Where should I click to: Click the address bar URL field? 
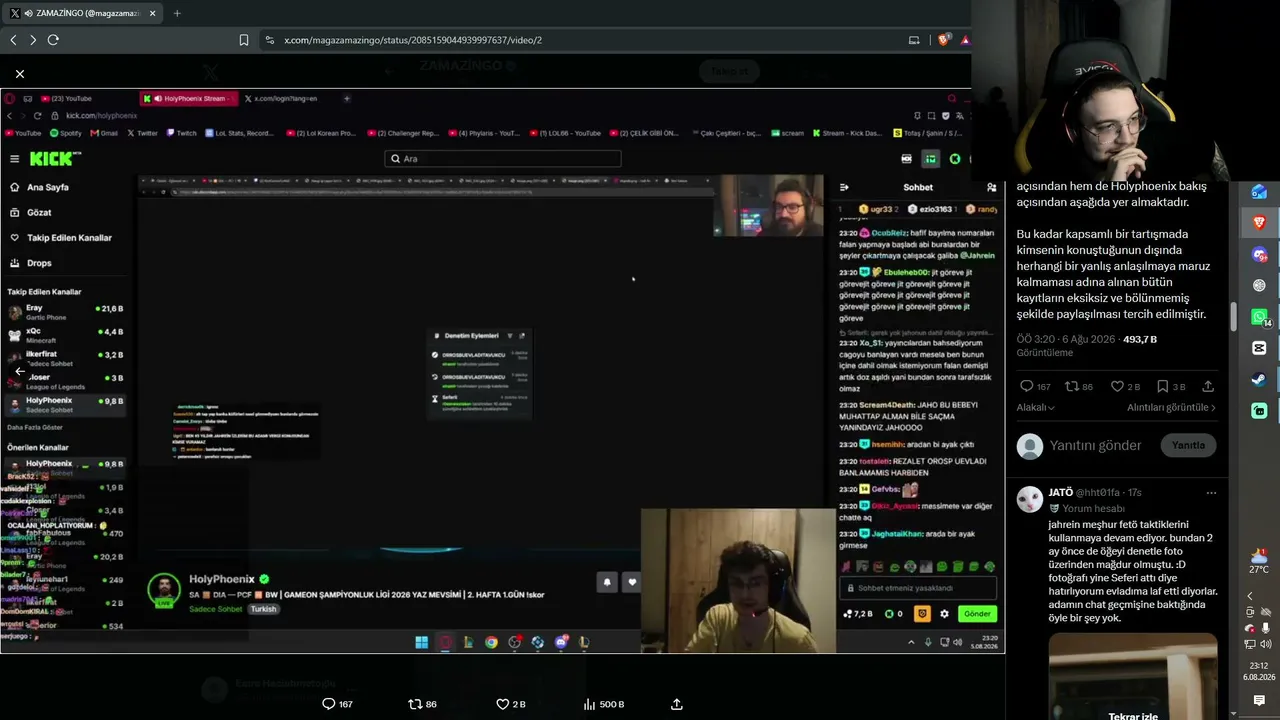580,40
